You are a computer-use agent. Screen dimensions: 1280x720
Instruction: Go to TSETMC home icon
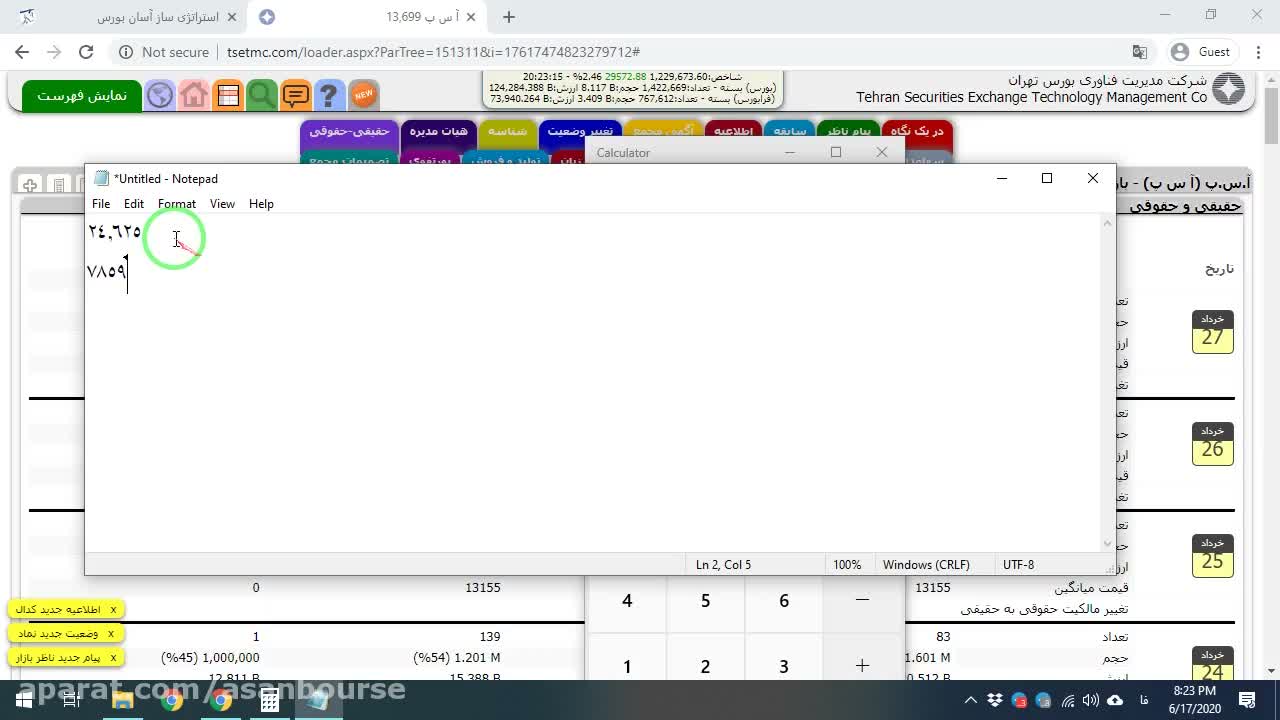tap(194, 95)
